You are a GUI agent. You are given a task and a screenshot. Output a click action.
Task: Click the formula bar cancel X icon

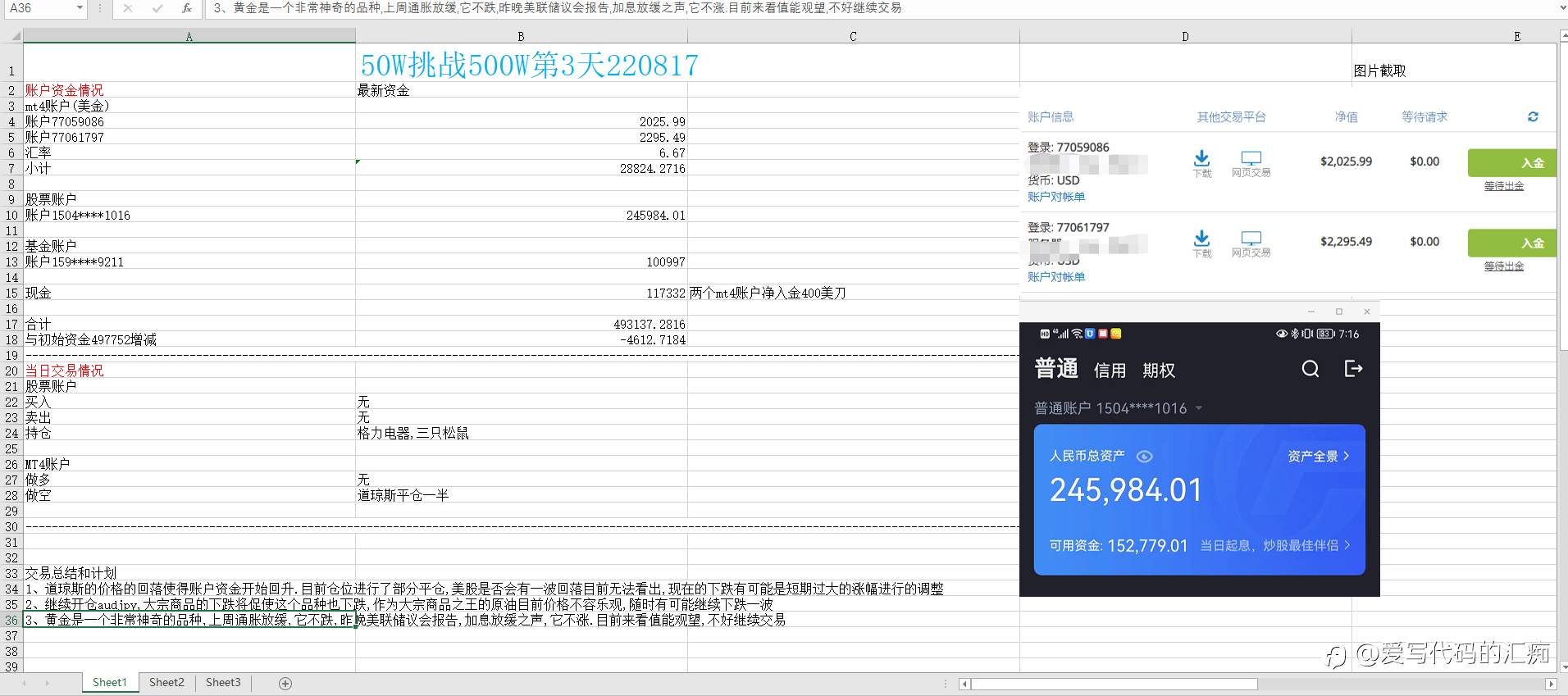click(x=127, y=8)
